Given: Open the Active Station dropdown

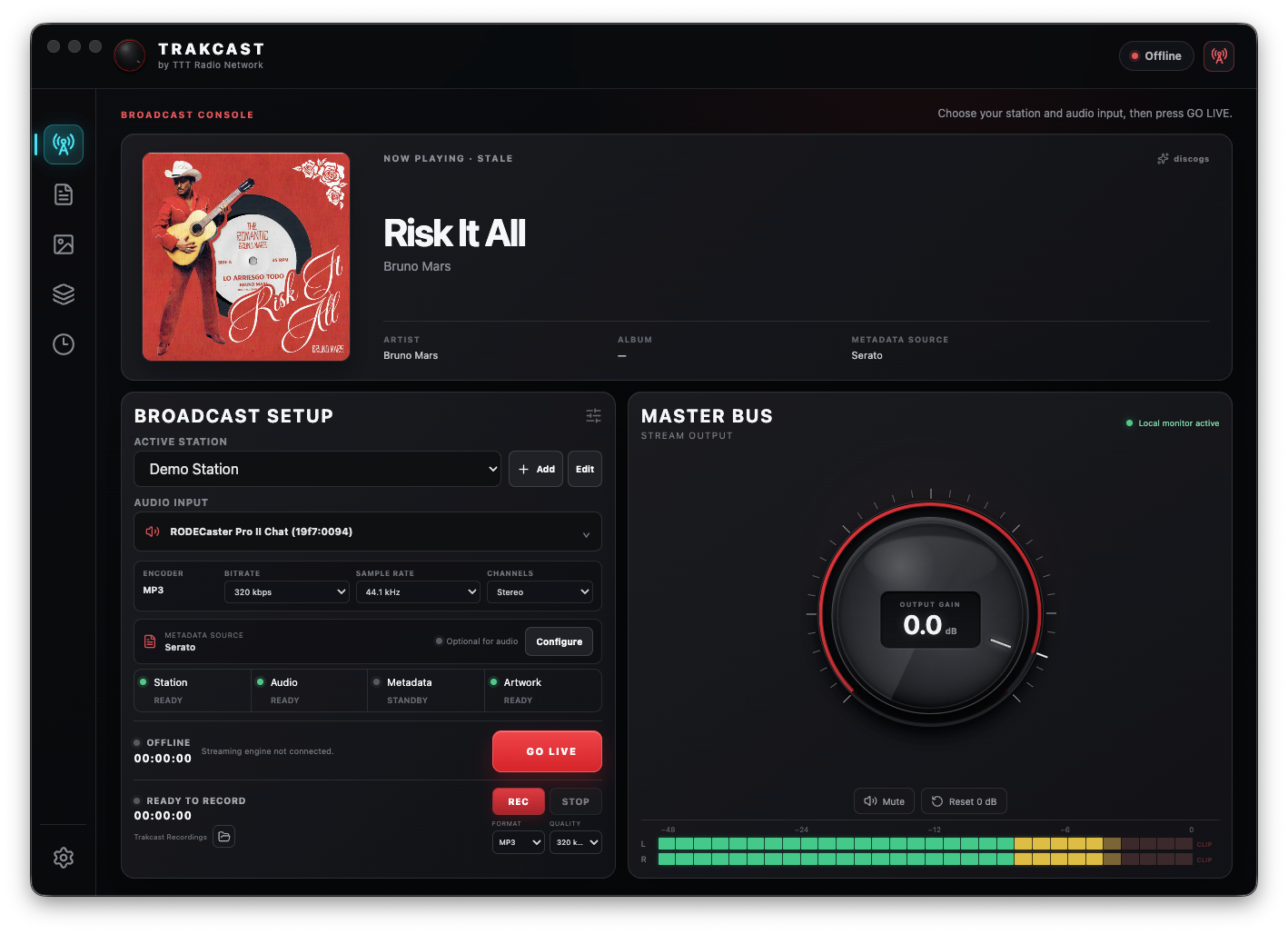Looking at the screenshot, I should point(317,469).
